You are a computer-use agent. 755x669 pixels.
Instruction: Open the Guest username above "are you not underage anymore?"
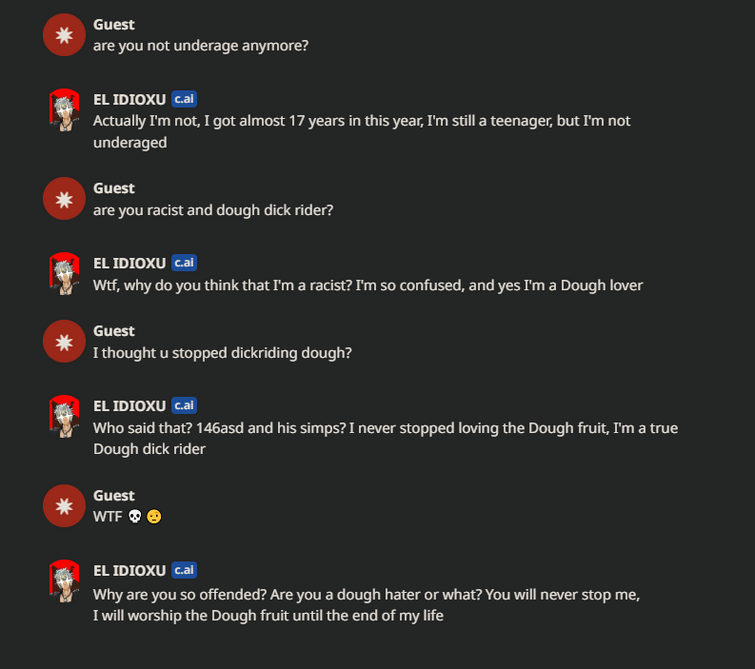(x=114, y=24)
